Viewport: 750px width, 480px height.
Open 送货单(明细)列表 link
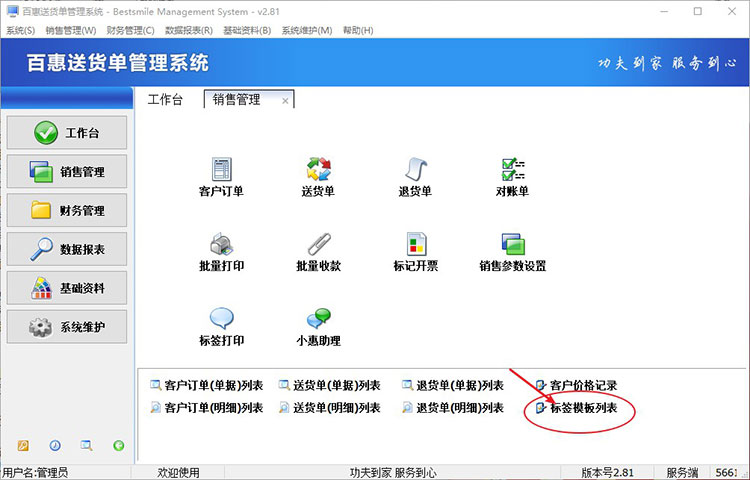330,408
